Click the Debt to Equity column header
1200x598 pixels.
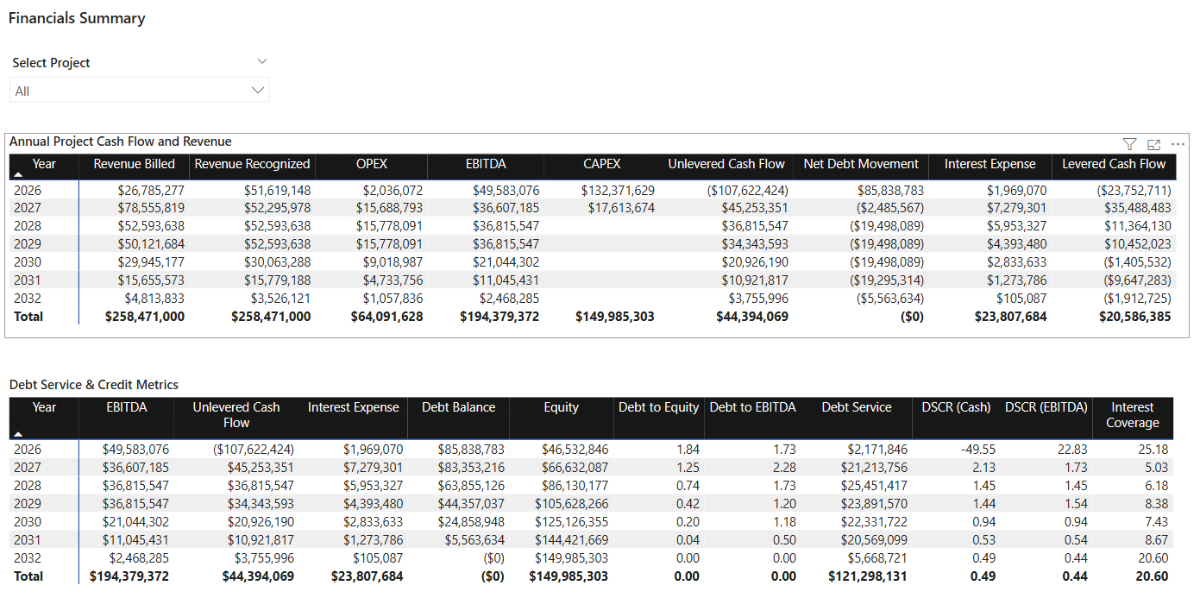[658, 408]
